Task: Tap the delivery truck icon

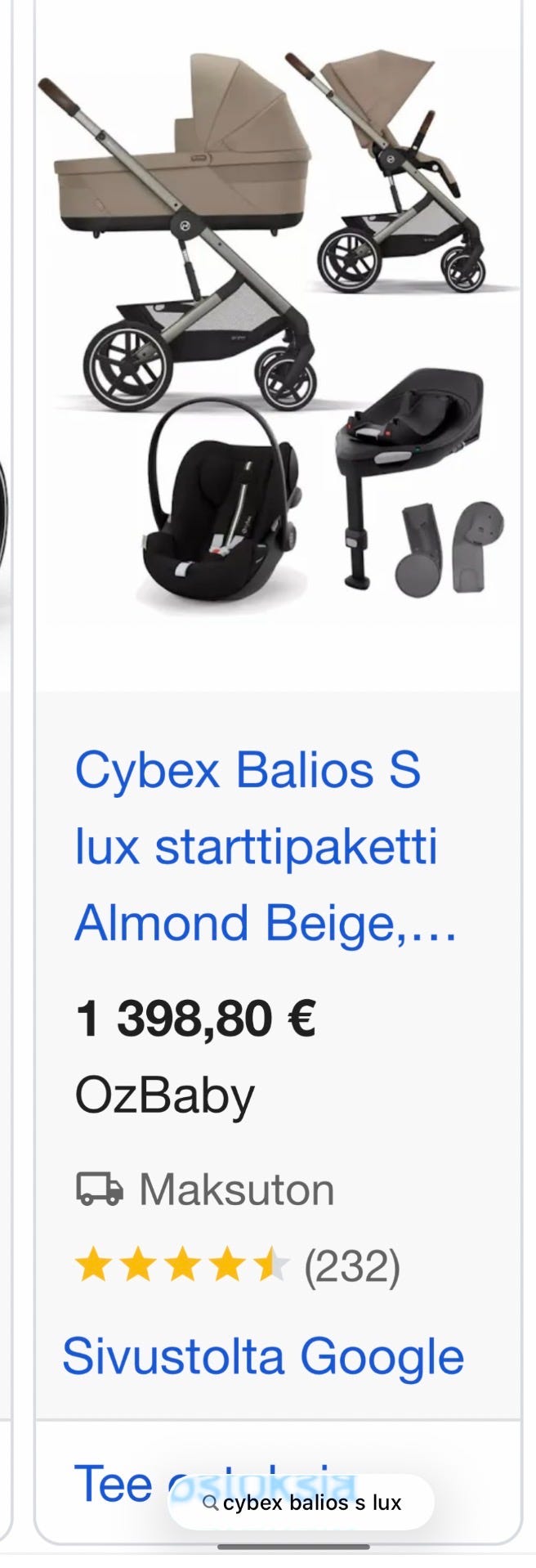Action: 100,1189
